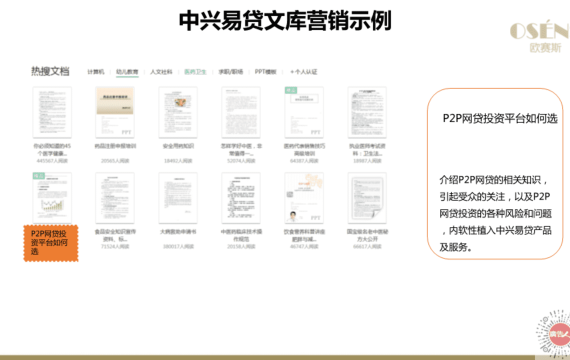Open the 医药卫生 category tab
570x360 pixels.
pos(195,72)
